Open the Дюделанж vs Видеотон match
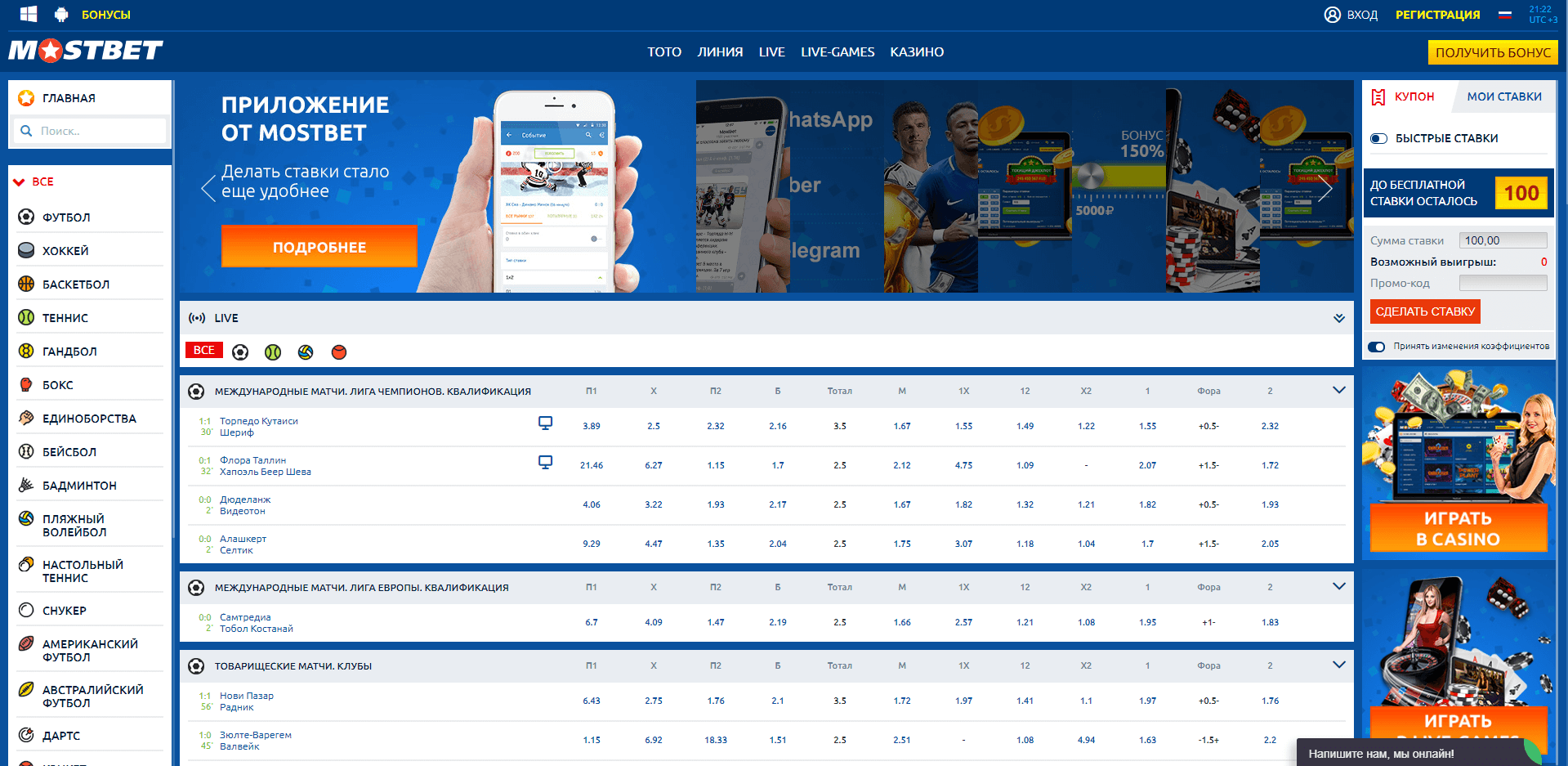This screenshot has width=1568, height=766. click(x=244, y=505)
